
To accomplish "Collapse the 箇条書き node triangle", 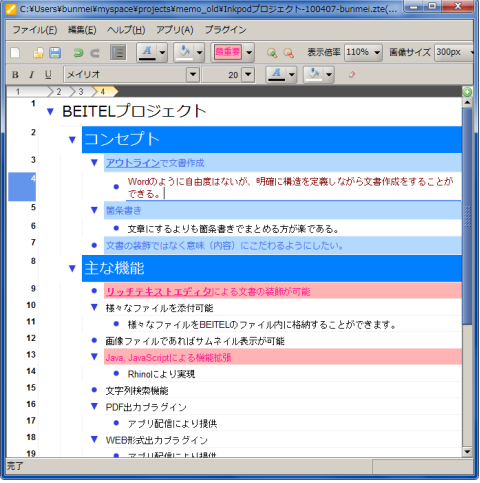I will pyautogui.click(x=94, y=210).
